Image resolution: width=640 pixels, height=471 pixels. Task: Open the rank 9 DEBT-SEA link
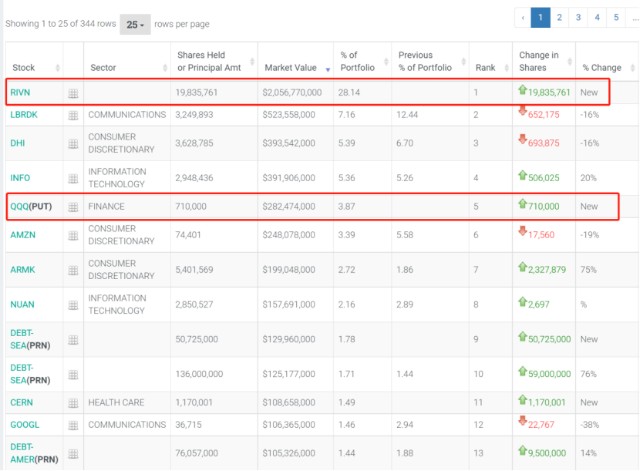[x=22, y=339]
